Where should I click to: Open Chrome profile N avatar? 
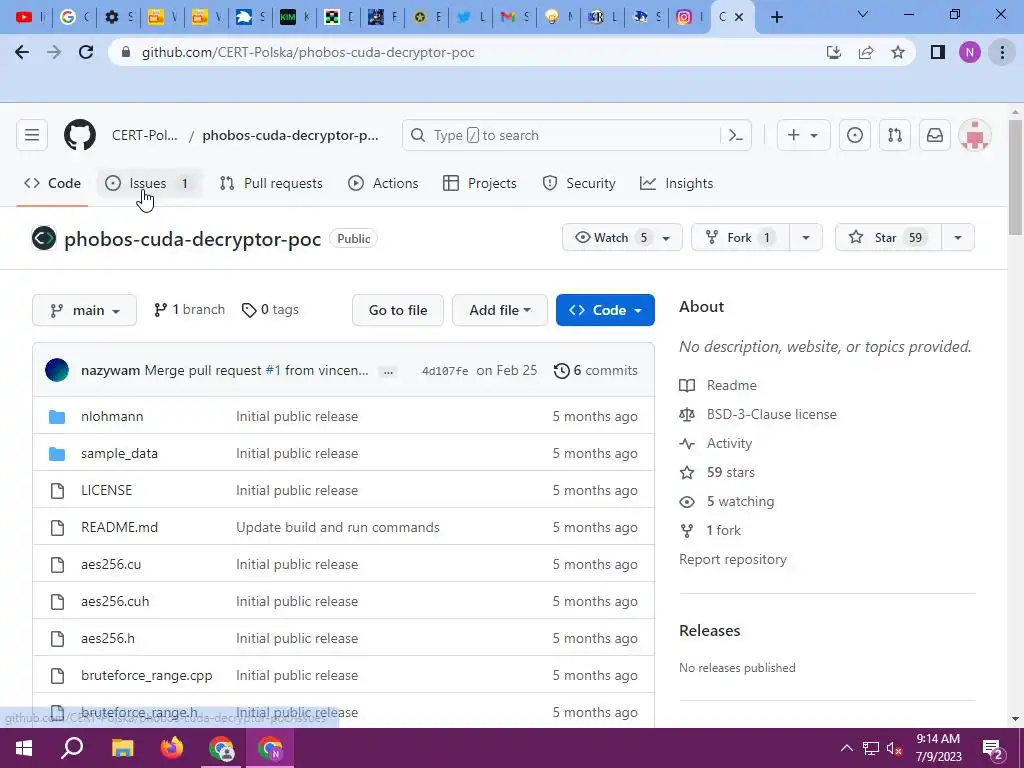click(970, 52)
